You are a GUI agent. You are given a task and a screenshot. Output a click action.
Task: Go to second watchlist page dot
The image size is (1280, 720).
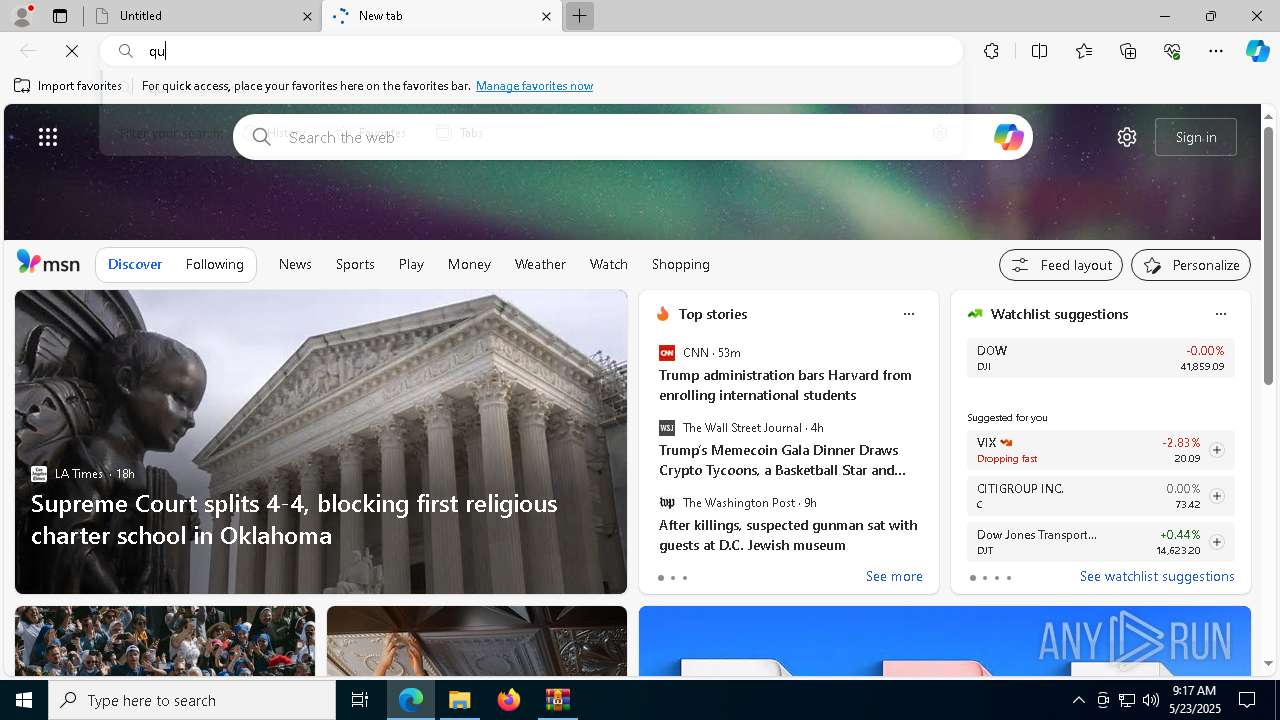coord(985,578)
